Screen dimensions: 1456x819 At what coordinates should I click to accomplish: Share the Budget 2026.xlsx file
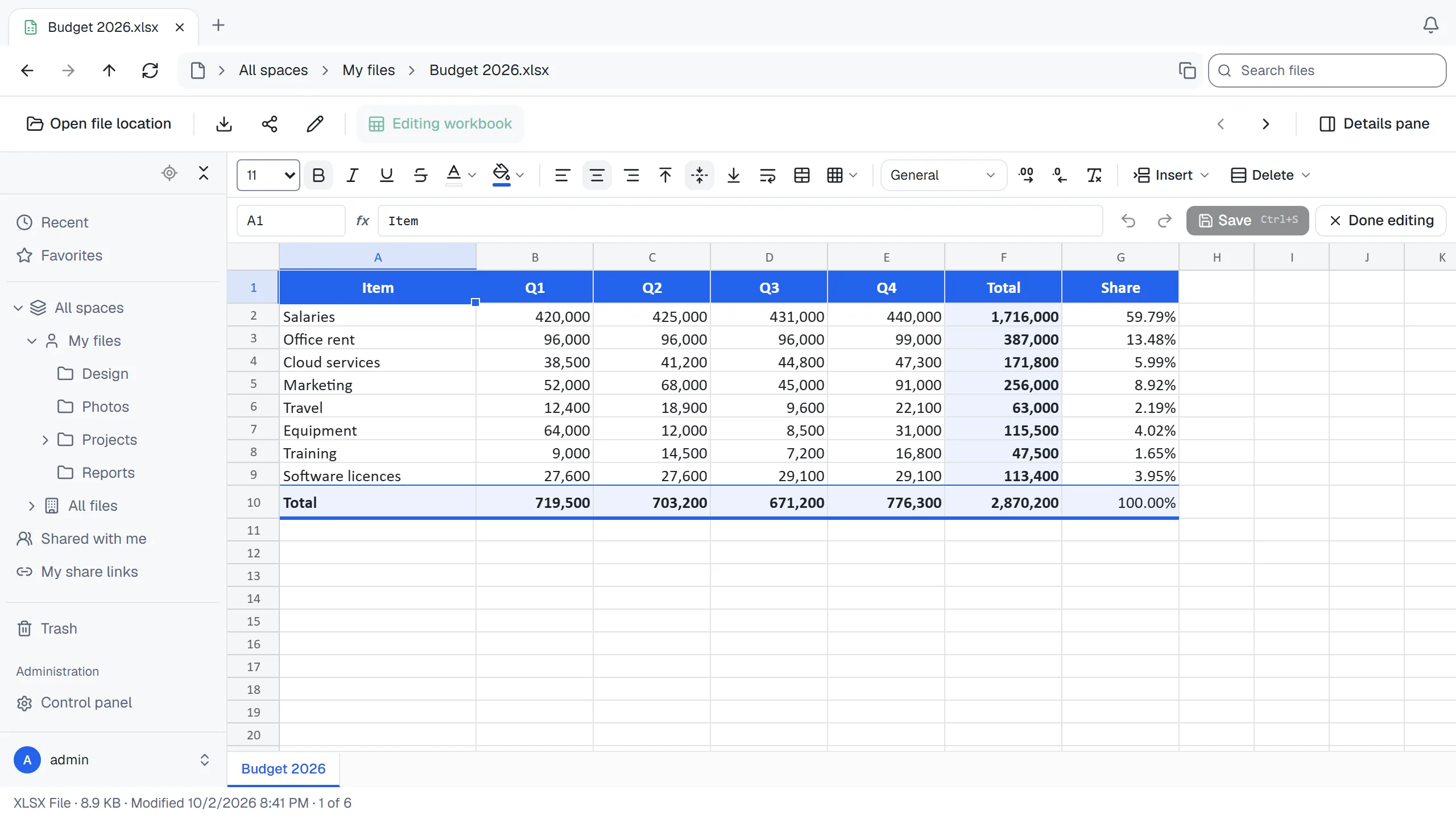pyautogui.click(x=270, y=124)
